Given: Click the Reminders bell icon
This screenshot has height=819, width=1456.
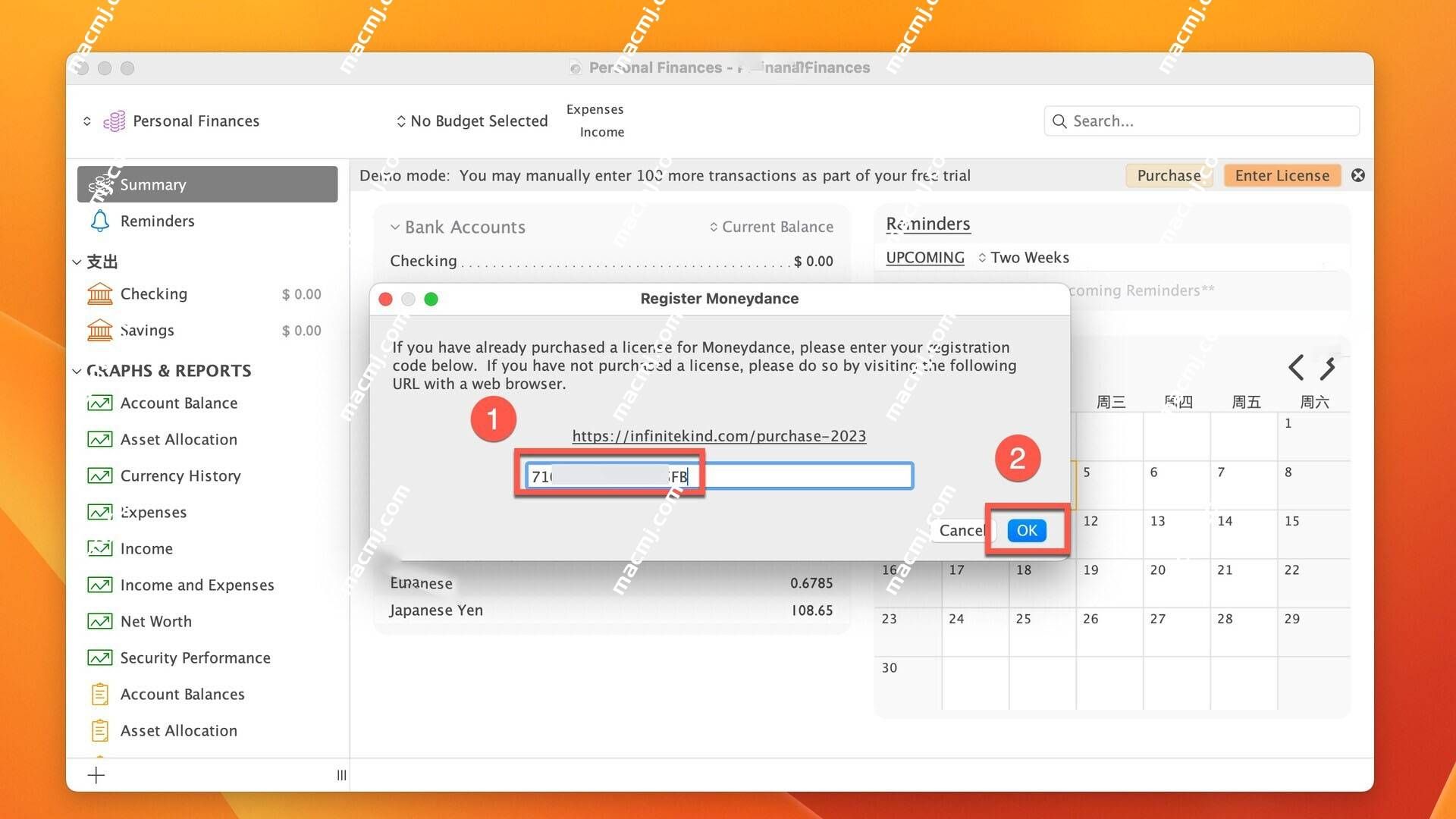Looking at the screenshot, I should pyautogui.click(x=100, y=221).
